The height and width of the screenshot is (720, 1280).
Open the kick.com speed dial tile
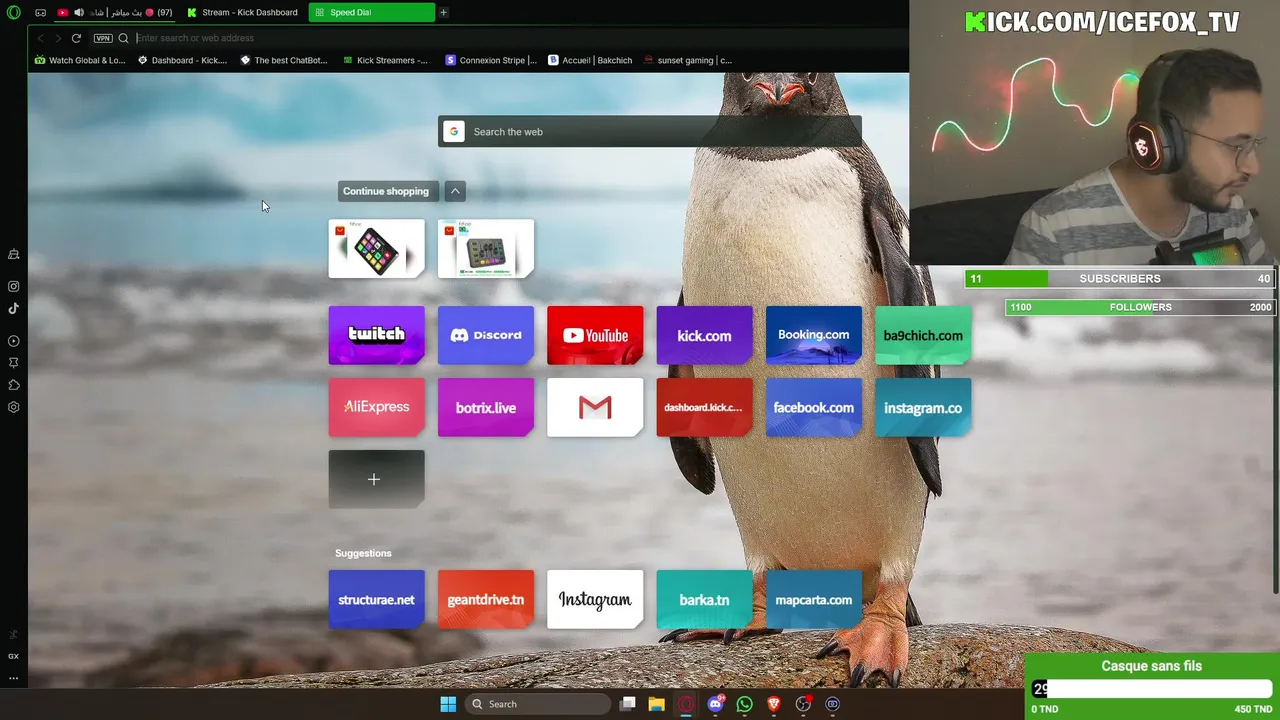(x=704, y=335)
